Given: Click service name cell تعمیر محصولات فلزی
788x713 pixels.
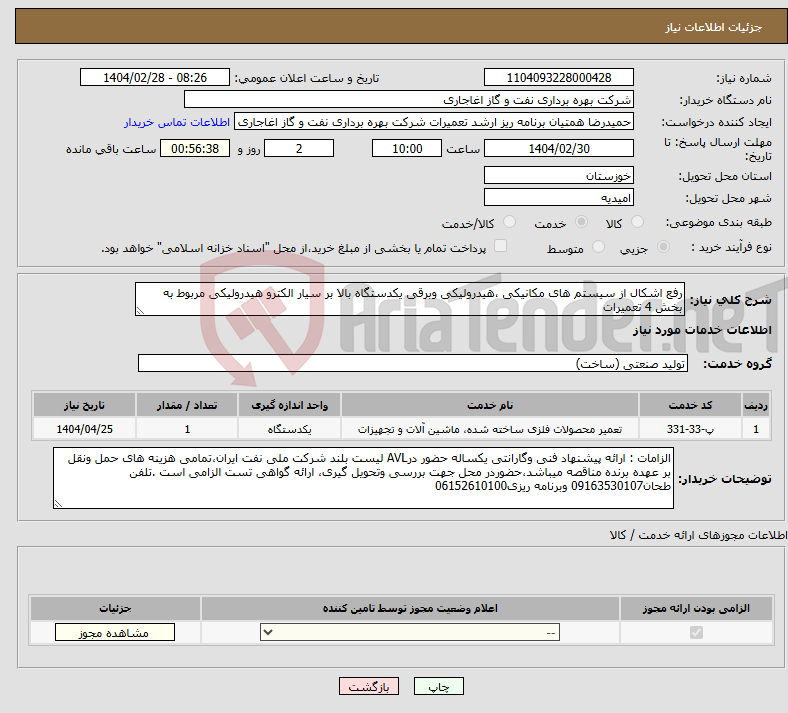Looking at the screenshot, I should 490,429.
